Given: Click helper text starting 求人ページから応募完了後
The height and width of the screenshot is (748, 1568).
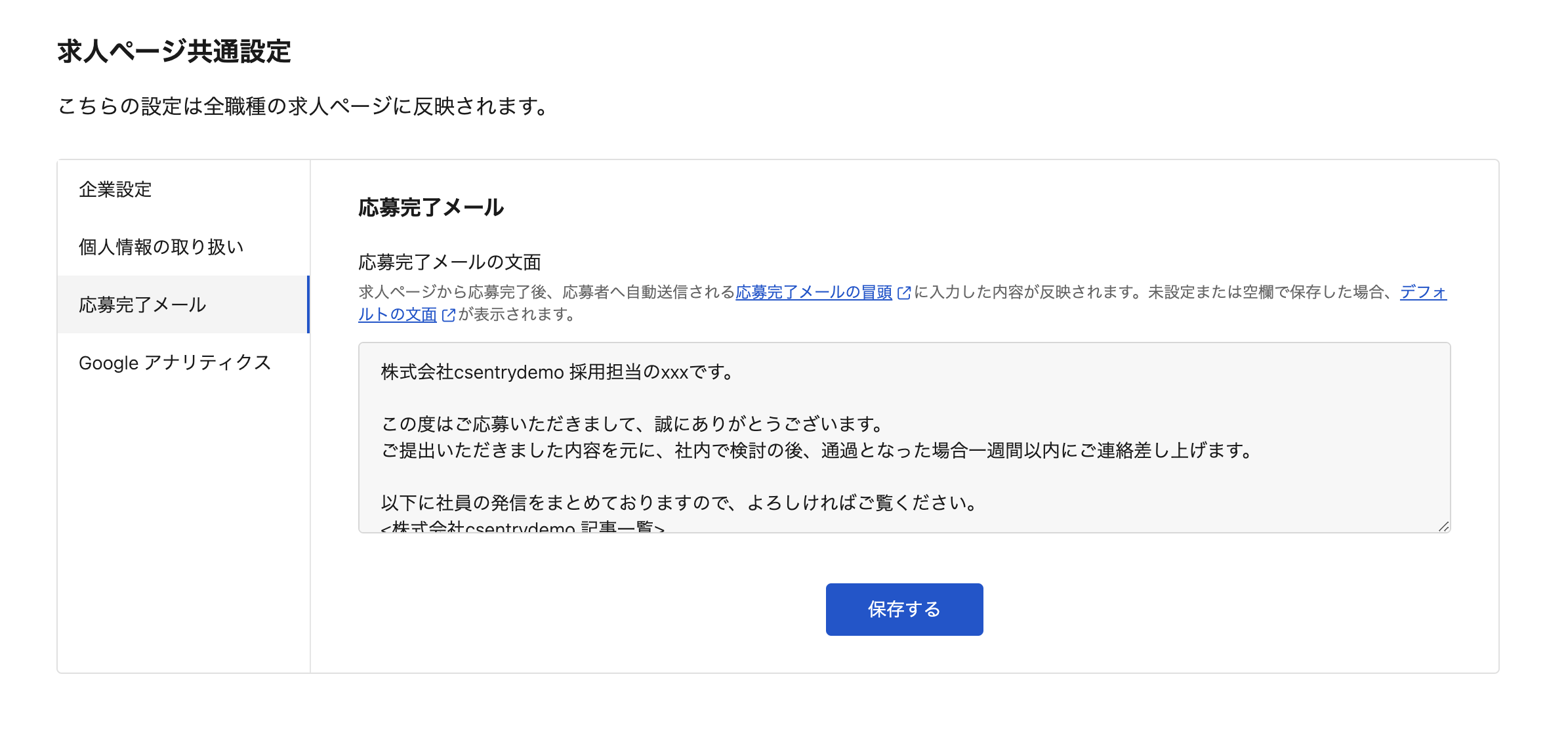Looking at the screenshot, I should pos(546,293).
